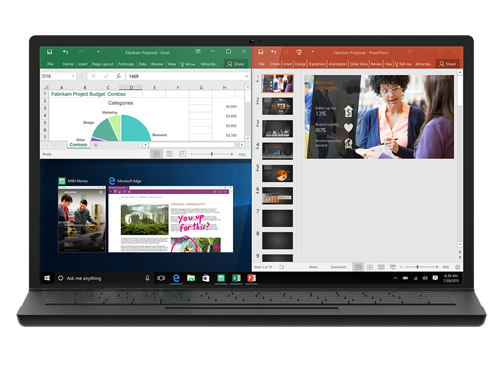The image size is (500, 370).
Task: Switch Excel to Page Layout view
Action: tap(169, 154)
